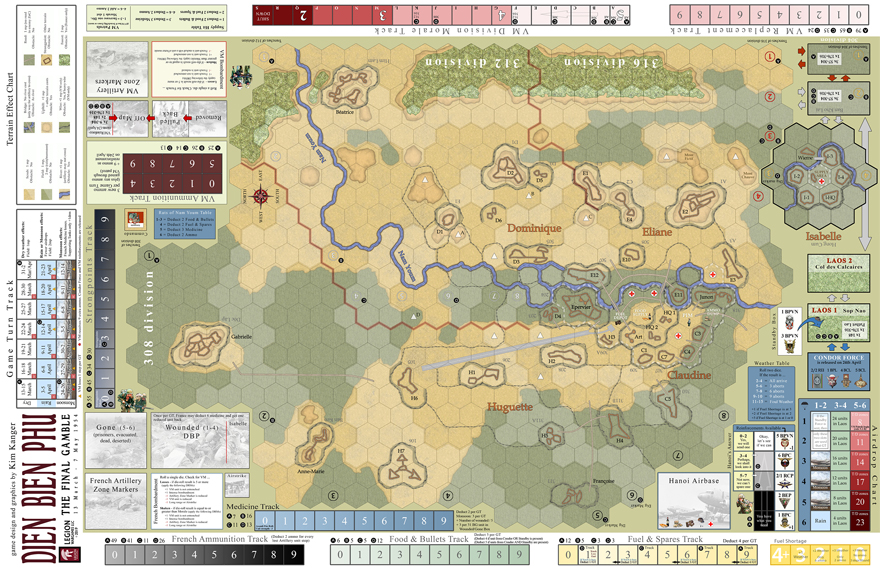Click the Airstrike thumbnail box
This screenshot has height=569, width=880.
(x=237, y=487)
